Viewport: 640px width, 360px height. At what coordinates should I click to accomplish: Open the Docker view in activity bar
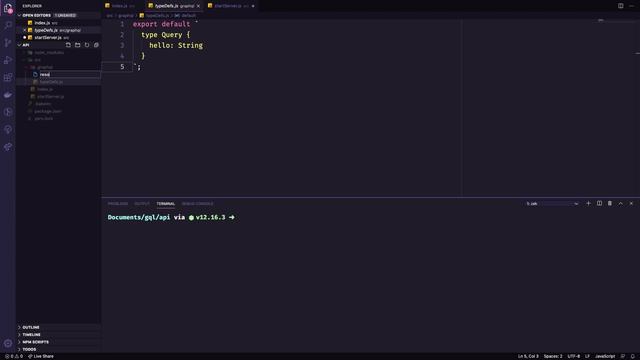[8, 95]
